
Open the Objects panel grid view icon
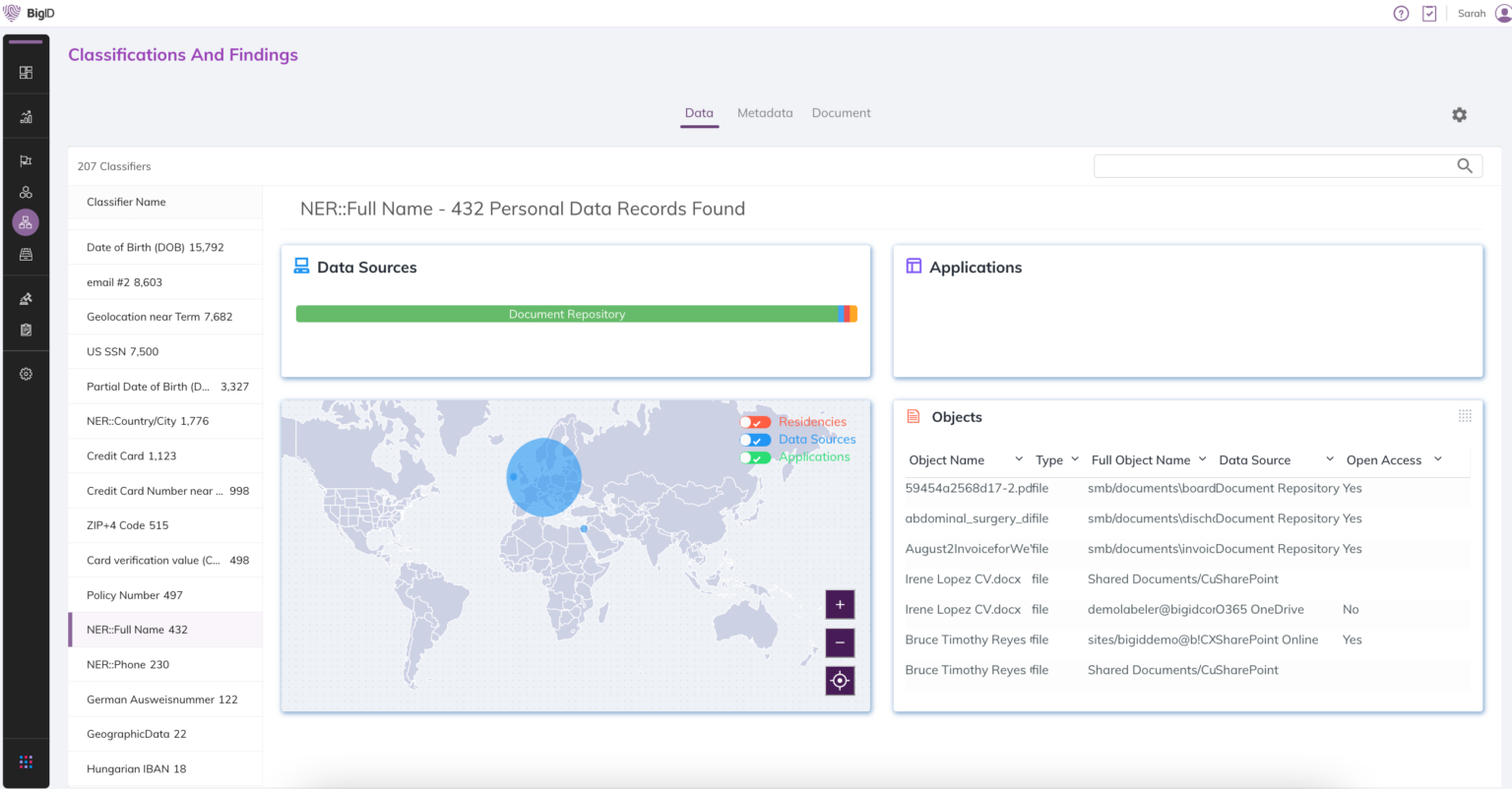tap(1465, 416)
